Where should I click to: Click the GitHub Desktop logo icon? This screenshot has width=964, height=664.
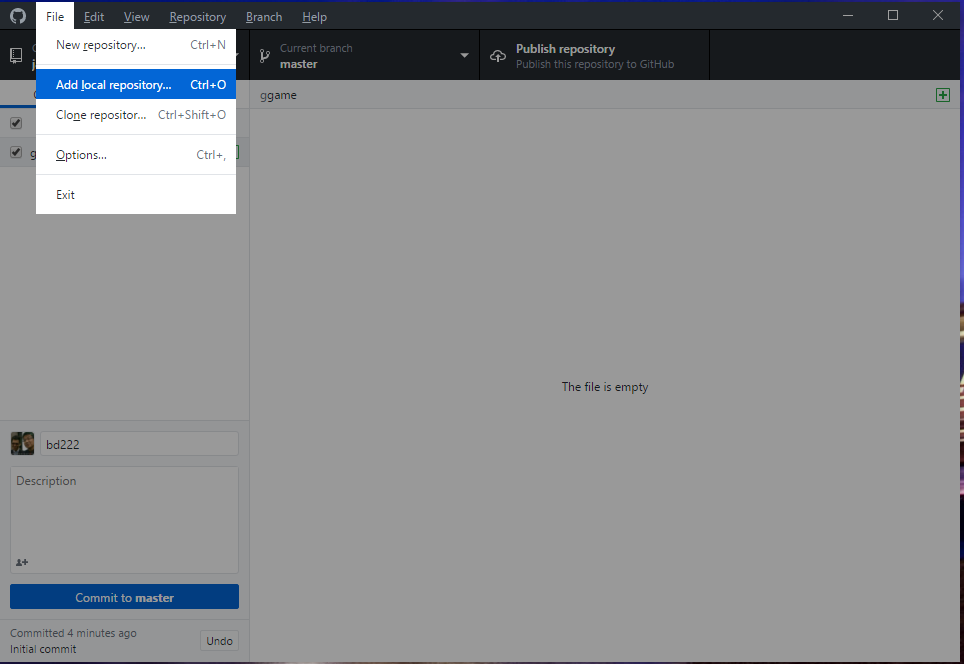pos(18,16)
